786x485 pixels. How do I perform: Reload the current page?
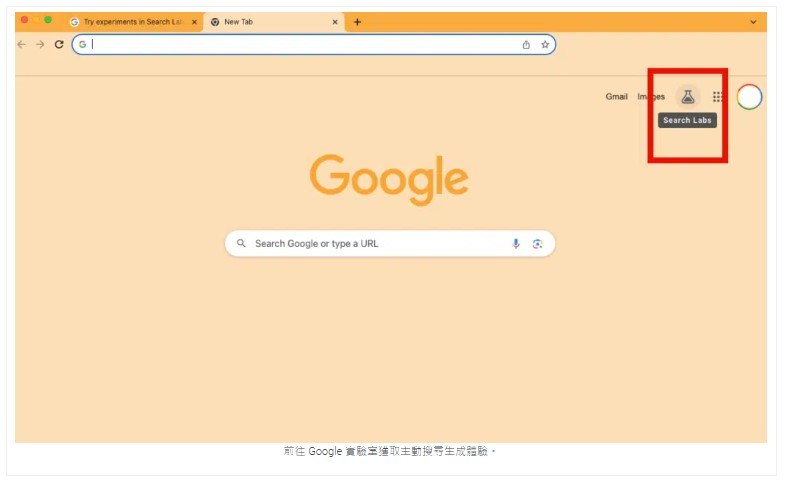tap(59, 44)
